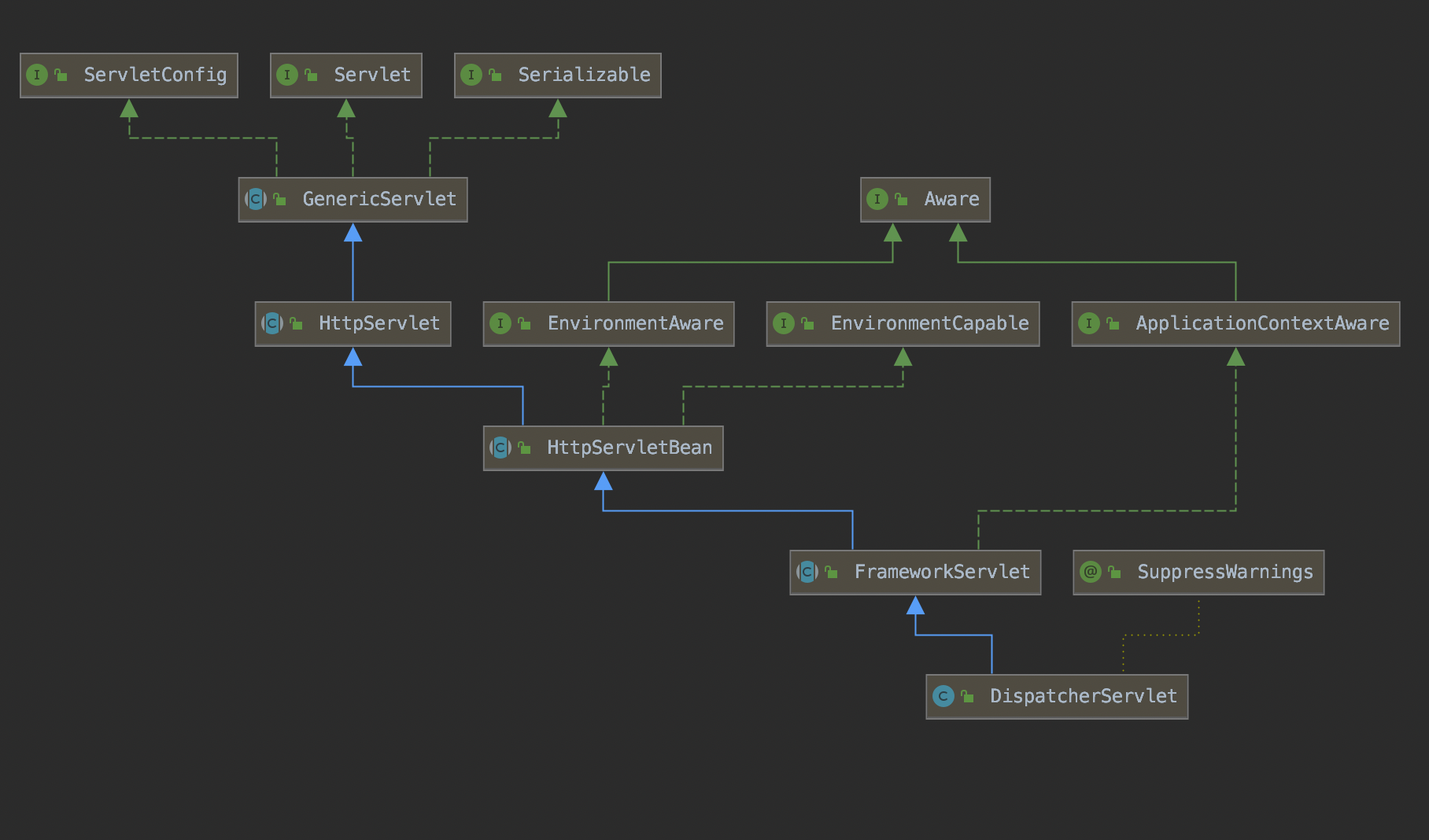Screen dimensions: 1429x840
Task: Select the EnvironmentAware interface node
Action: 608,324
